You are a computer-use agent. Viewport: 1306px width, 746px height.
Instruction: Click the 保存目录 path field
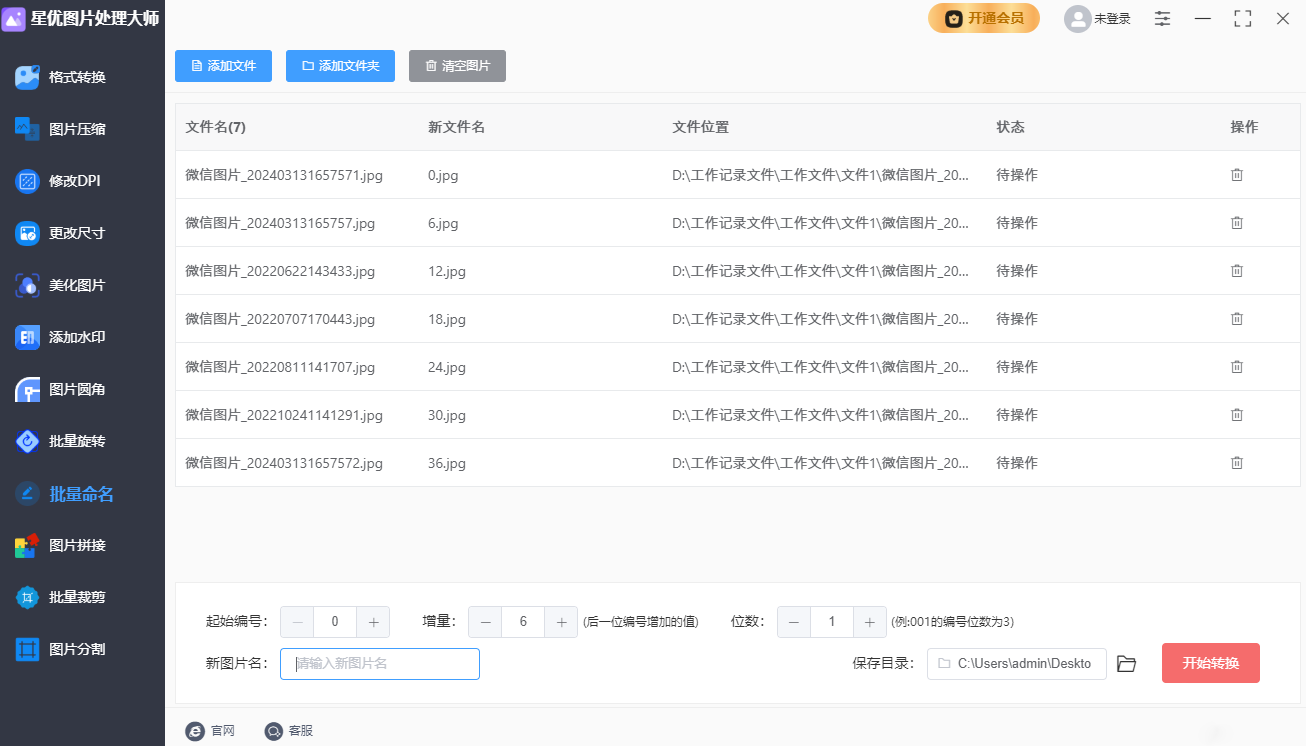click(x=1017, y=664)
